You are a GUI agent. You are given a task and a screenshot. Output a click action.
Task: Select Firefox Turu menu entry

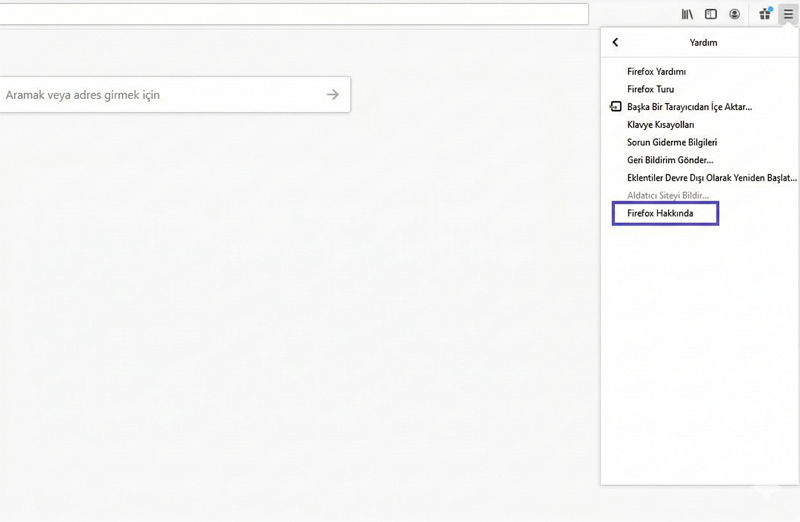point(650,89)
